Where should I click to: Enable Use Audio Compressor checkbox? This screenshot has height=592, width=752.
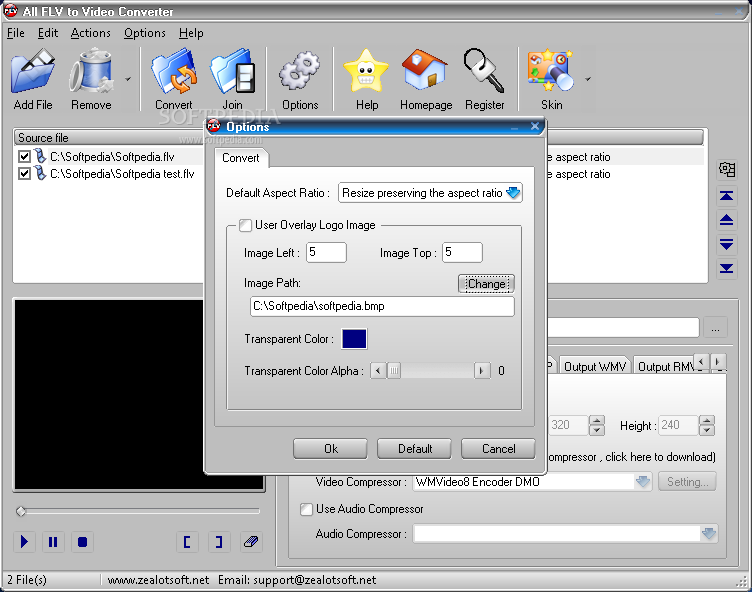pos(306,509)
